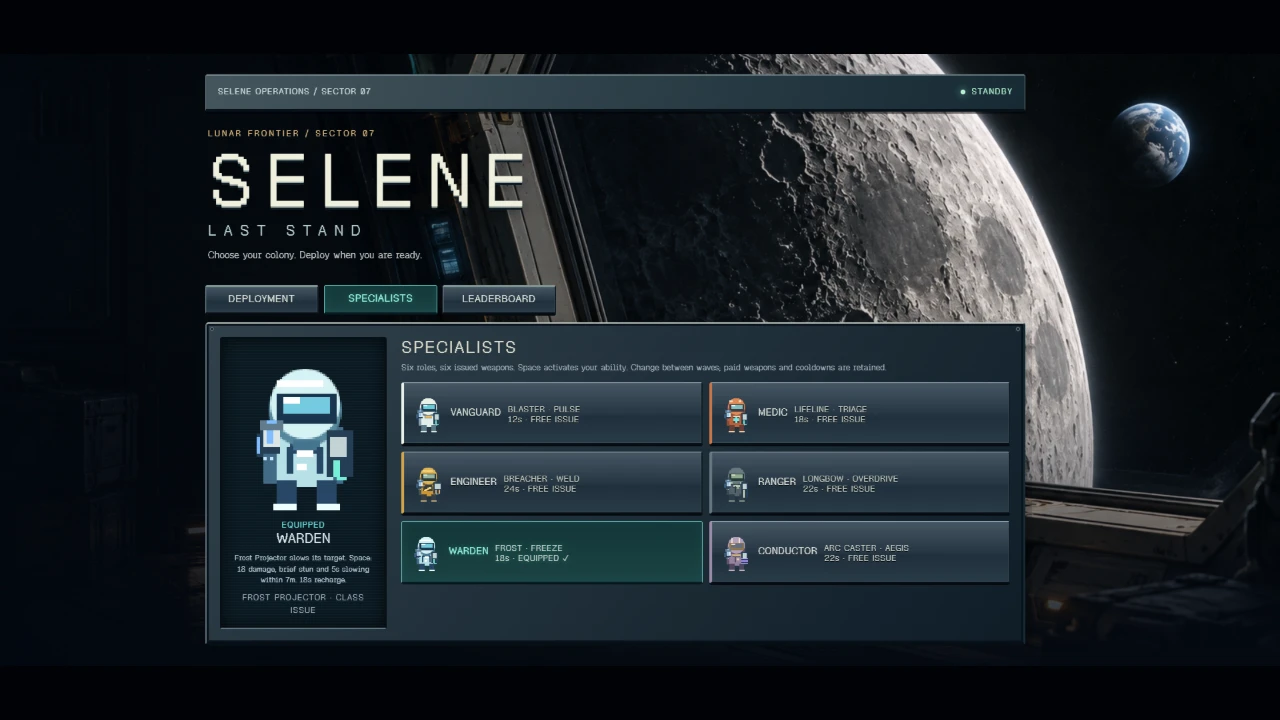Screen dimensions: 1280x720
Task: Click the Warden astronaut icon in list
Action: pyautogui.click(x=426, y=553)
